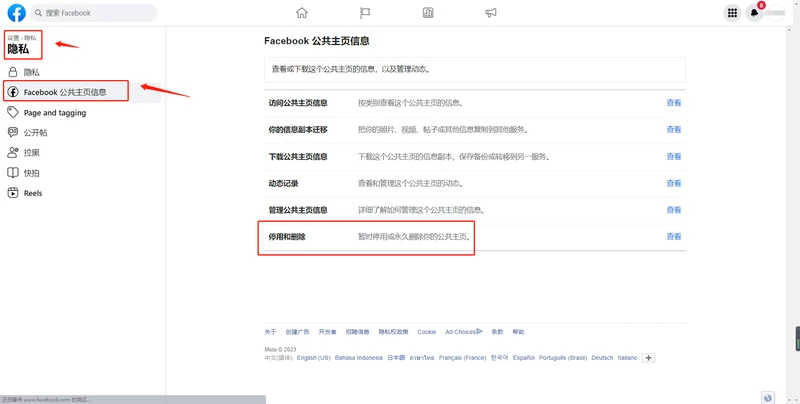800x404 pixels.
Task: Switch language to Italiano
Action: 627,358
